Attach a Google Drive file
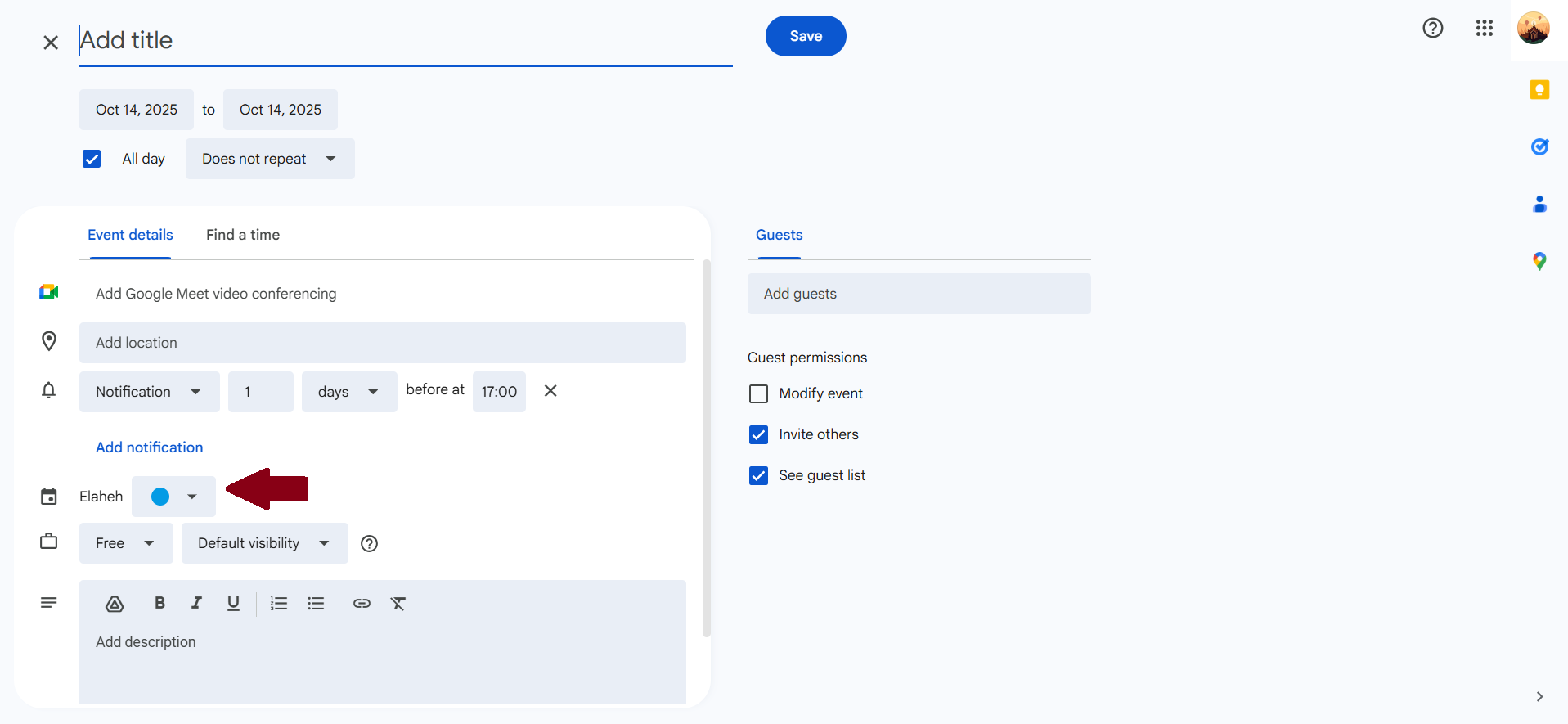 [115, 604]
